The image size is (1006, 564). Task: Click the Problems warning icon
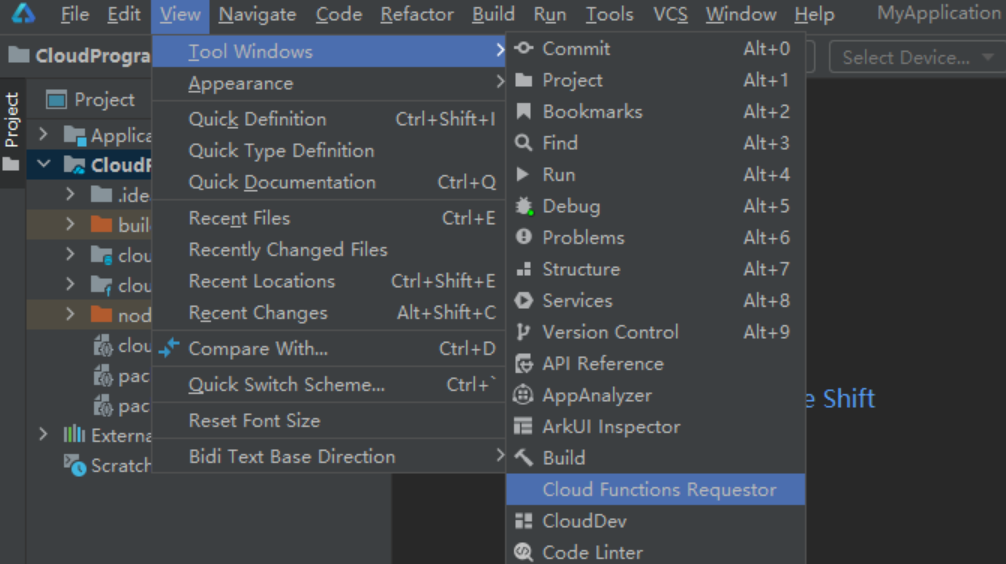click(523, 238)
